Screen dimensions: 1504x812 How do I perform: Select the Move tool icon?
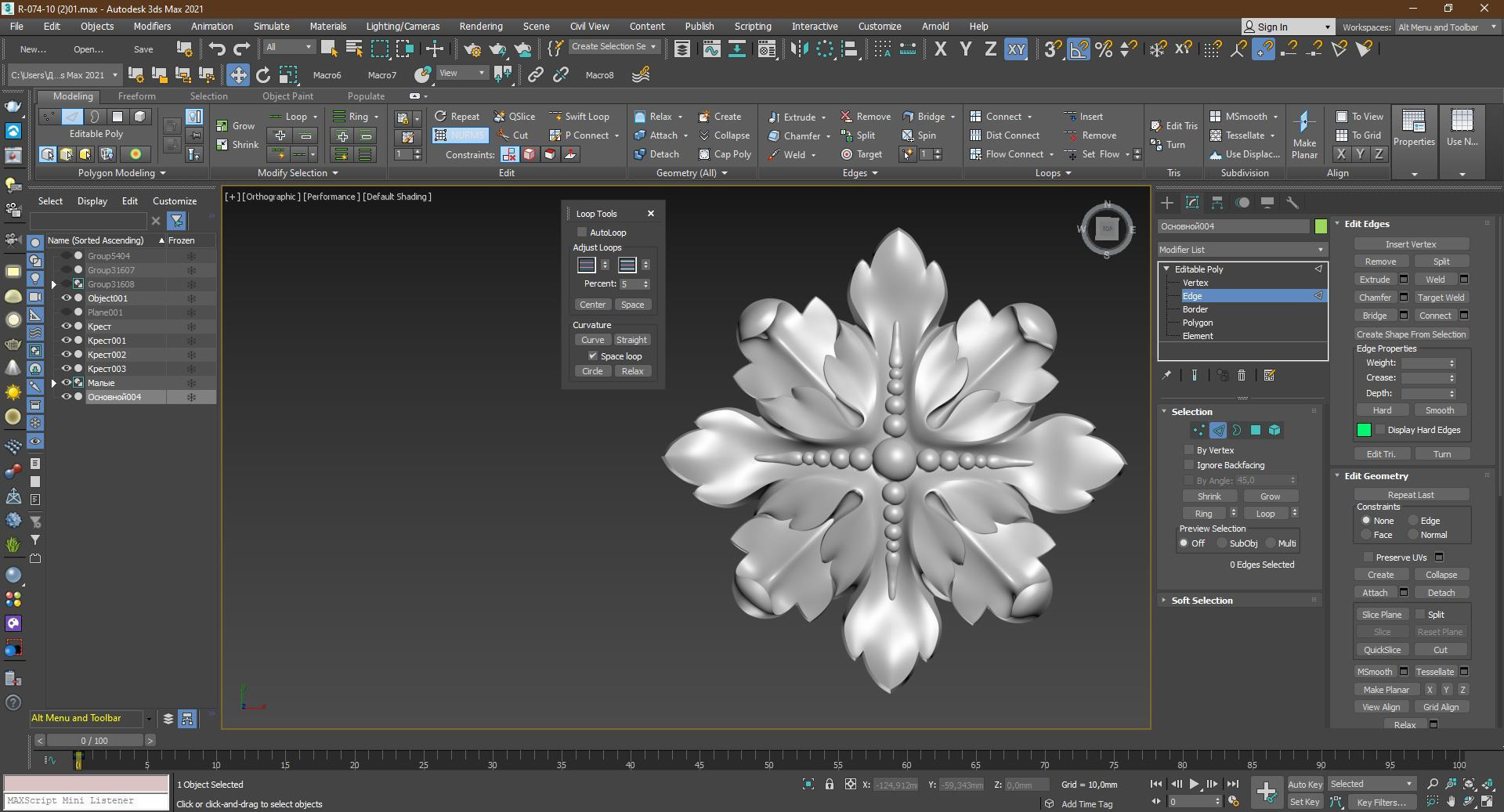click(x=237, y=75)
